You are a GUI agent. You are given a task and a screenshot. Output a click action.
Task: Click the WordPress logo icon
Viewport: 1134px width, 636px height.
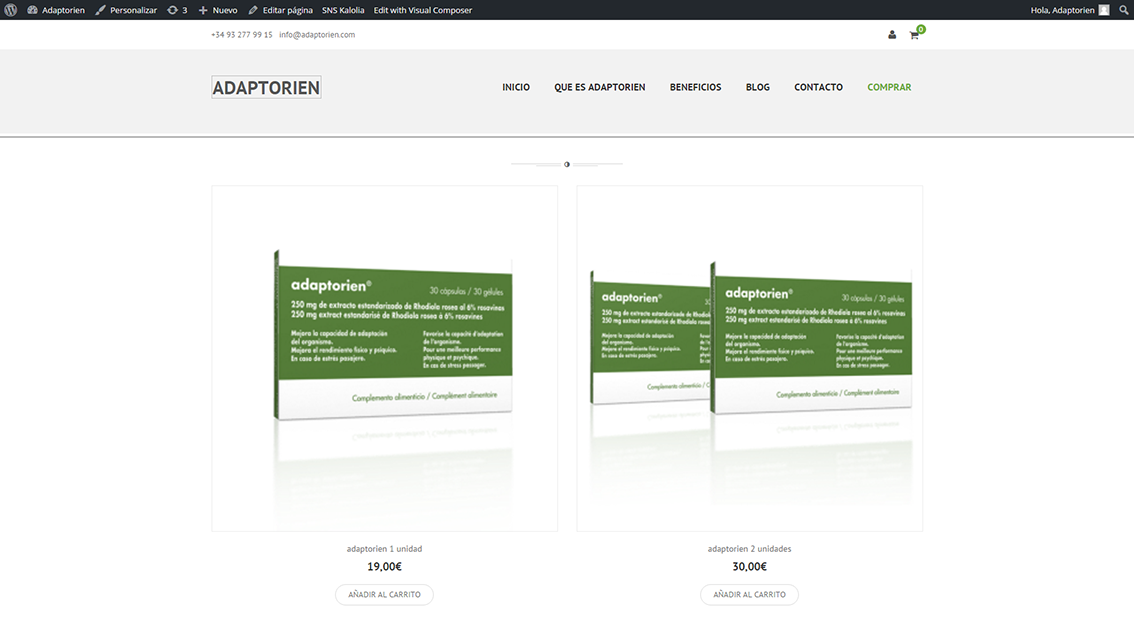point(10,10)
